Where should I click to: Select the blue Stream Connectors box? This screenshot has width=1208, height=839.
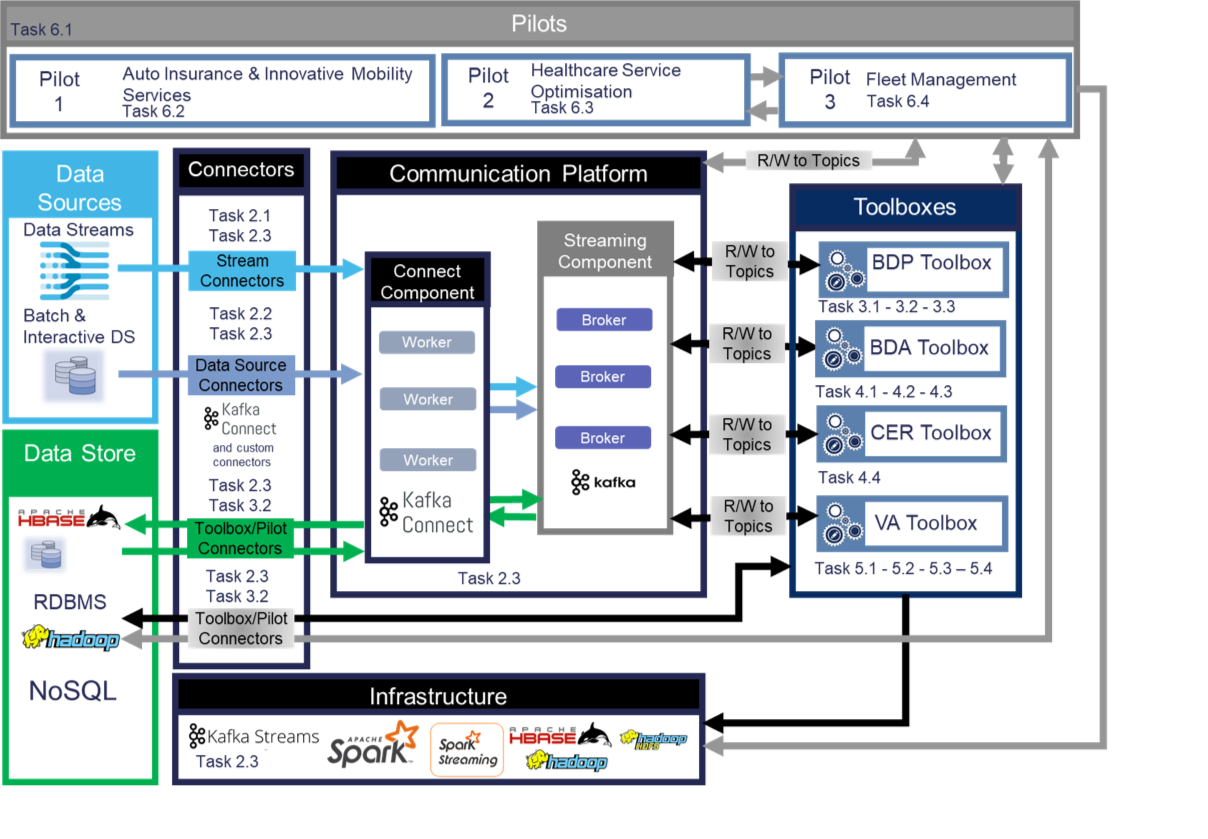242,271
